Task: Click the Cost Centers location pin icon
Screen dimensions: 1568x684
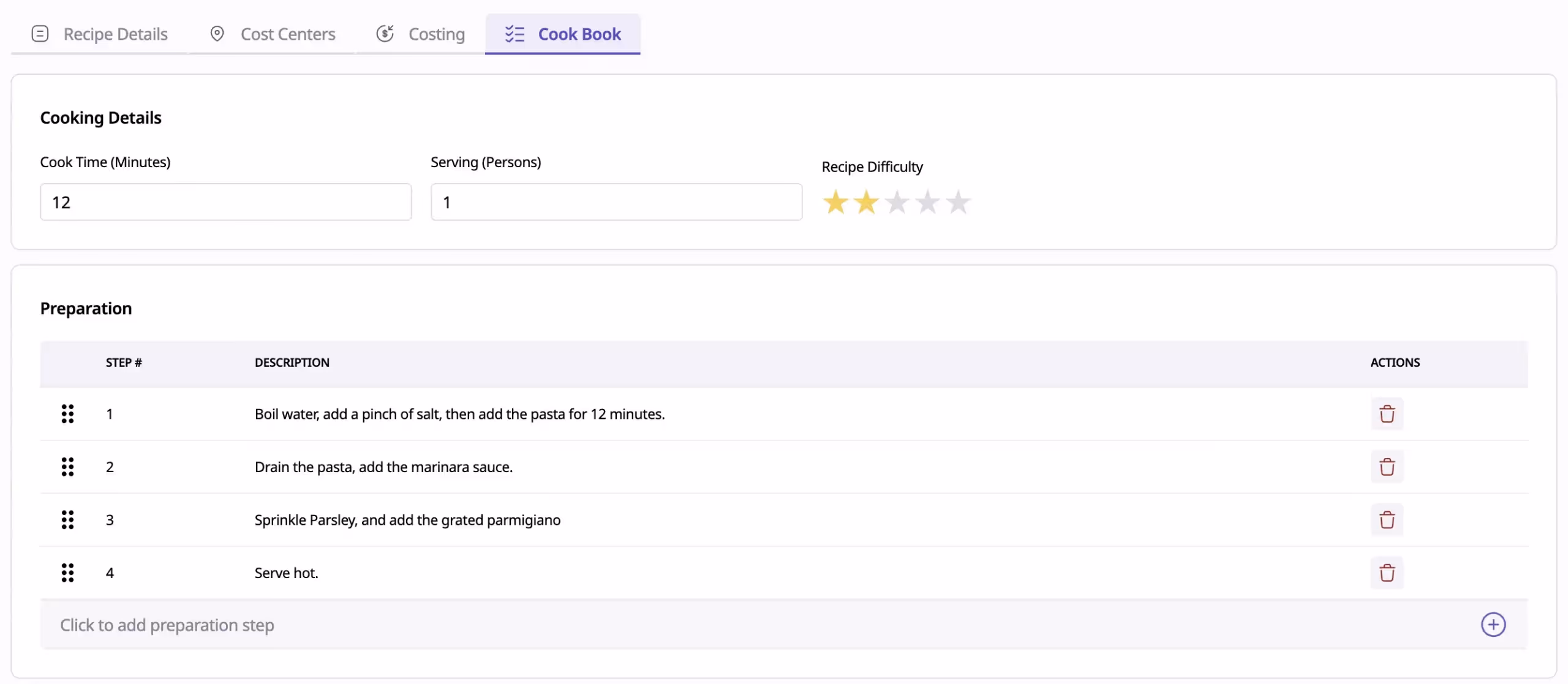Action: [217, 34]
